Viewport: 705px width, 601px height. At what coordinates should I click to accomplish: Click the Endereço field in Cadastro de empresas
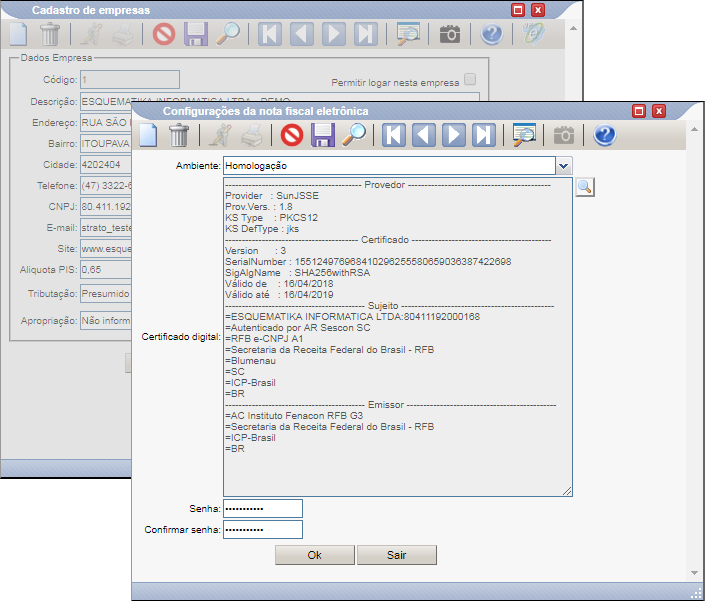(106, 123)
